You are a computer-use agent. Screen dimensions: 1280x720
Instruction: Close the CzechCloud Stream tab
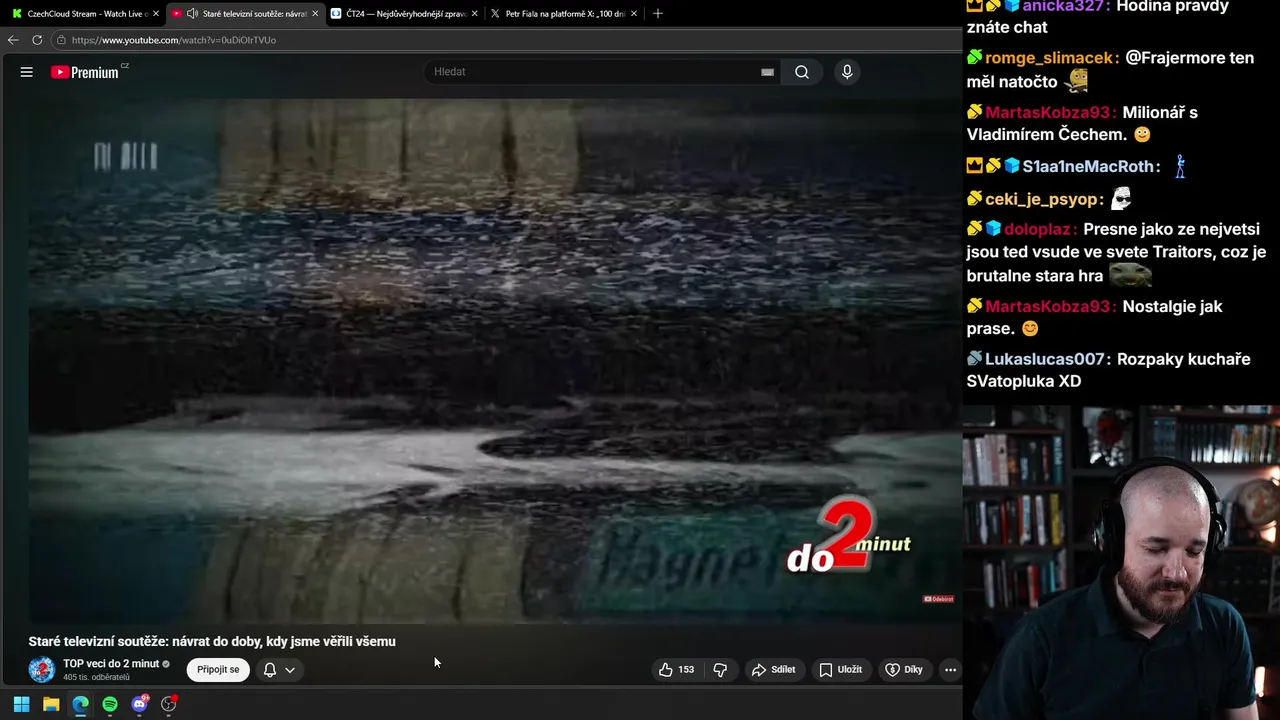pyautogui.click(x=156, y=14)
